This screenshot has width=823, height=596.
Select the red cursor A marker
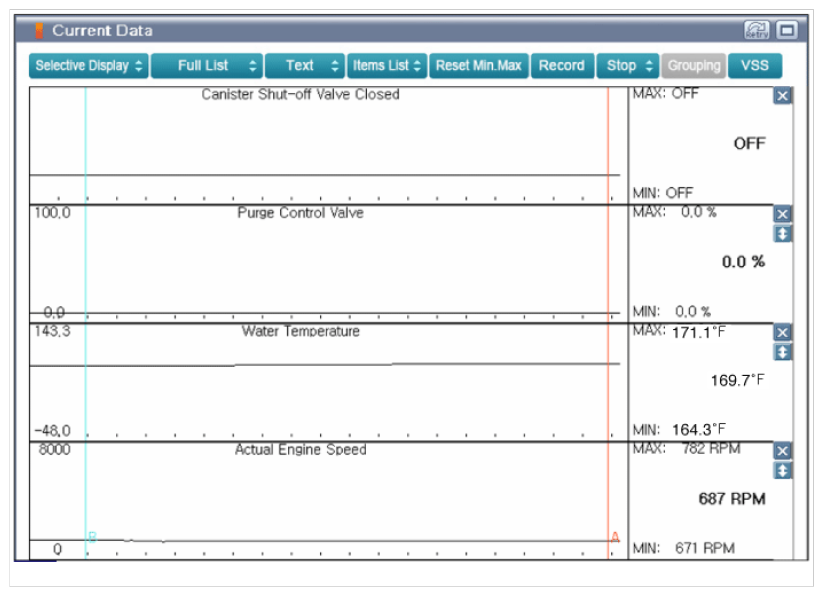(615, 537)
